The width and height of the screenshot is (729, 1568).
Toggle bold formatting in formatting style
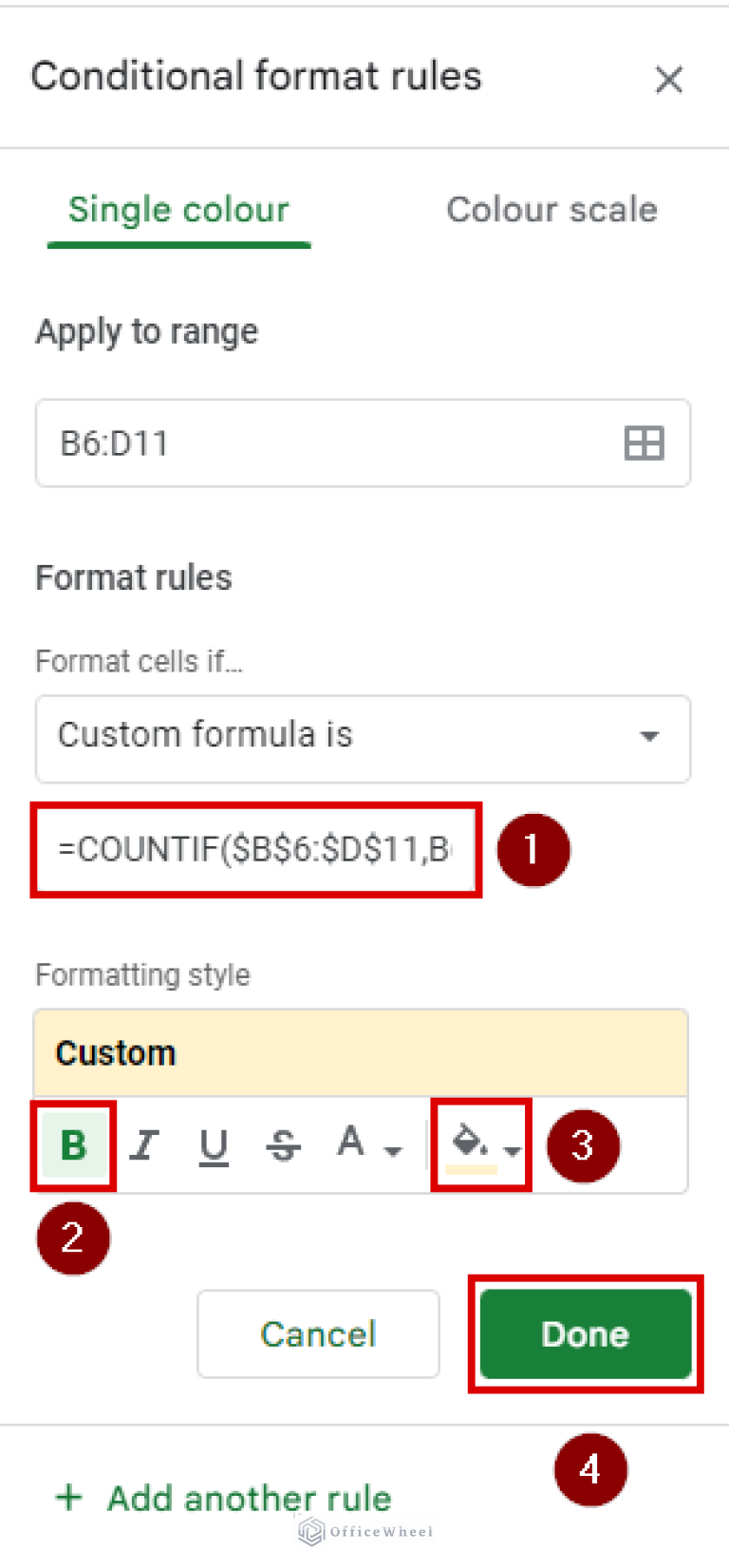(72, 1145)
